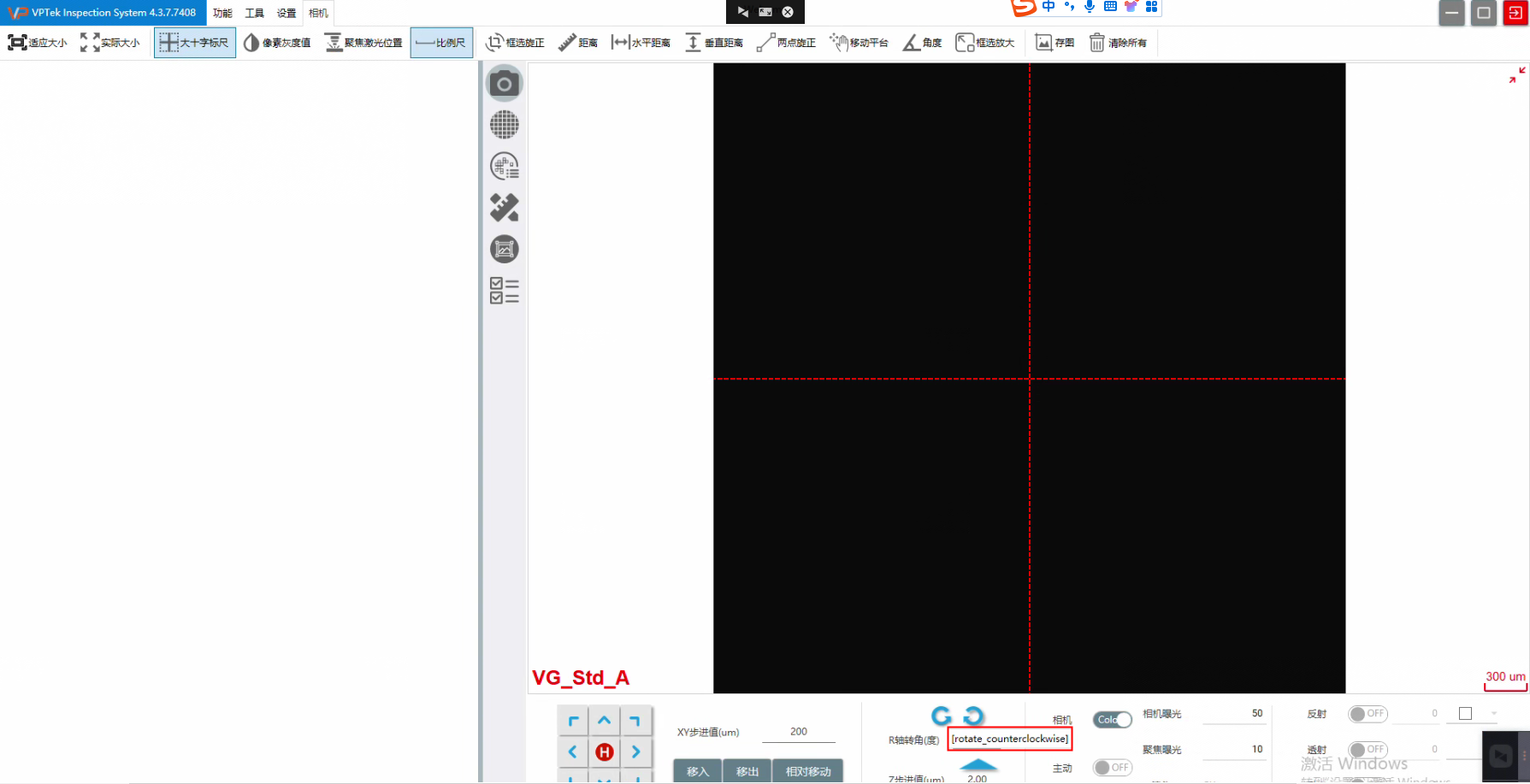Viewport: 1530px width, 784px height.
Task: Move stage up with the up arrow
Action: tap(605, 721)
